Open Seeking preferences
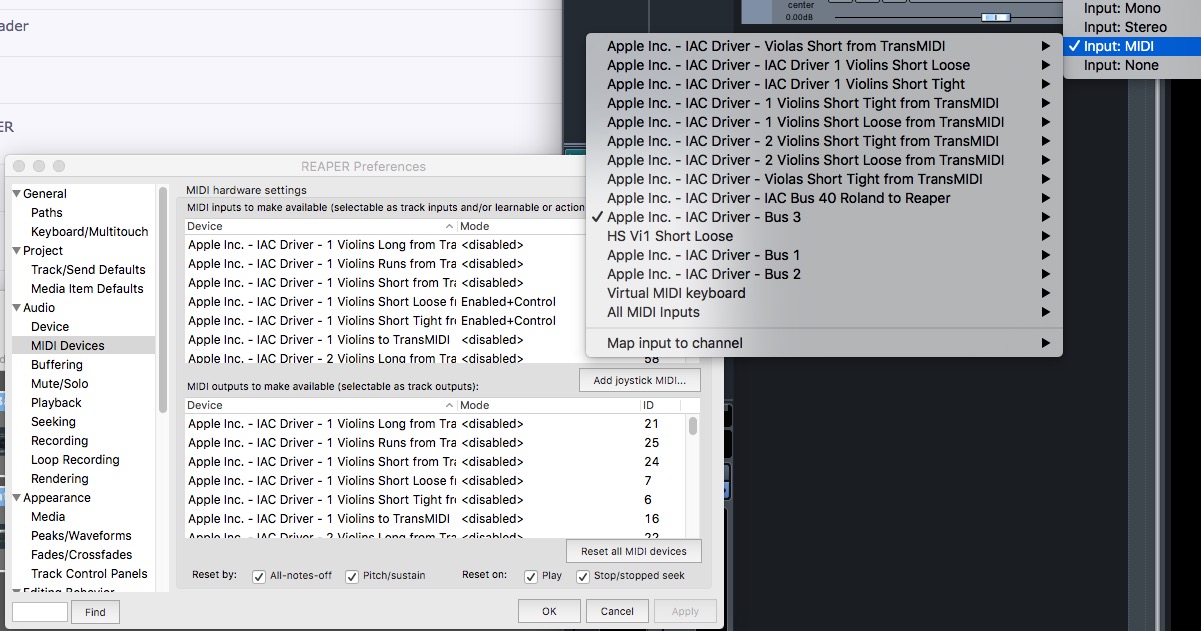 click(x=53, y=422)
